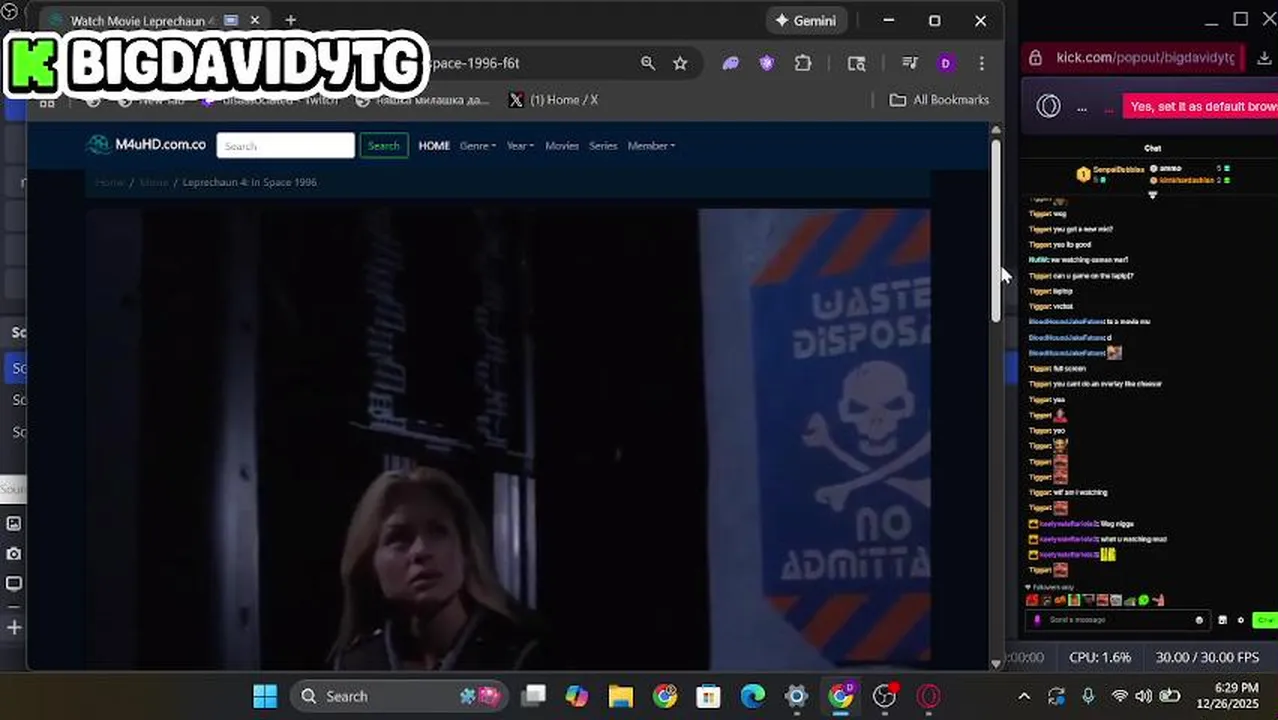
Task: Open Windows Start menu
Action: [x=265, y=696]
